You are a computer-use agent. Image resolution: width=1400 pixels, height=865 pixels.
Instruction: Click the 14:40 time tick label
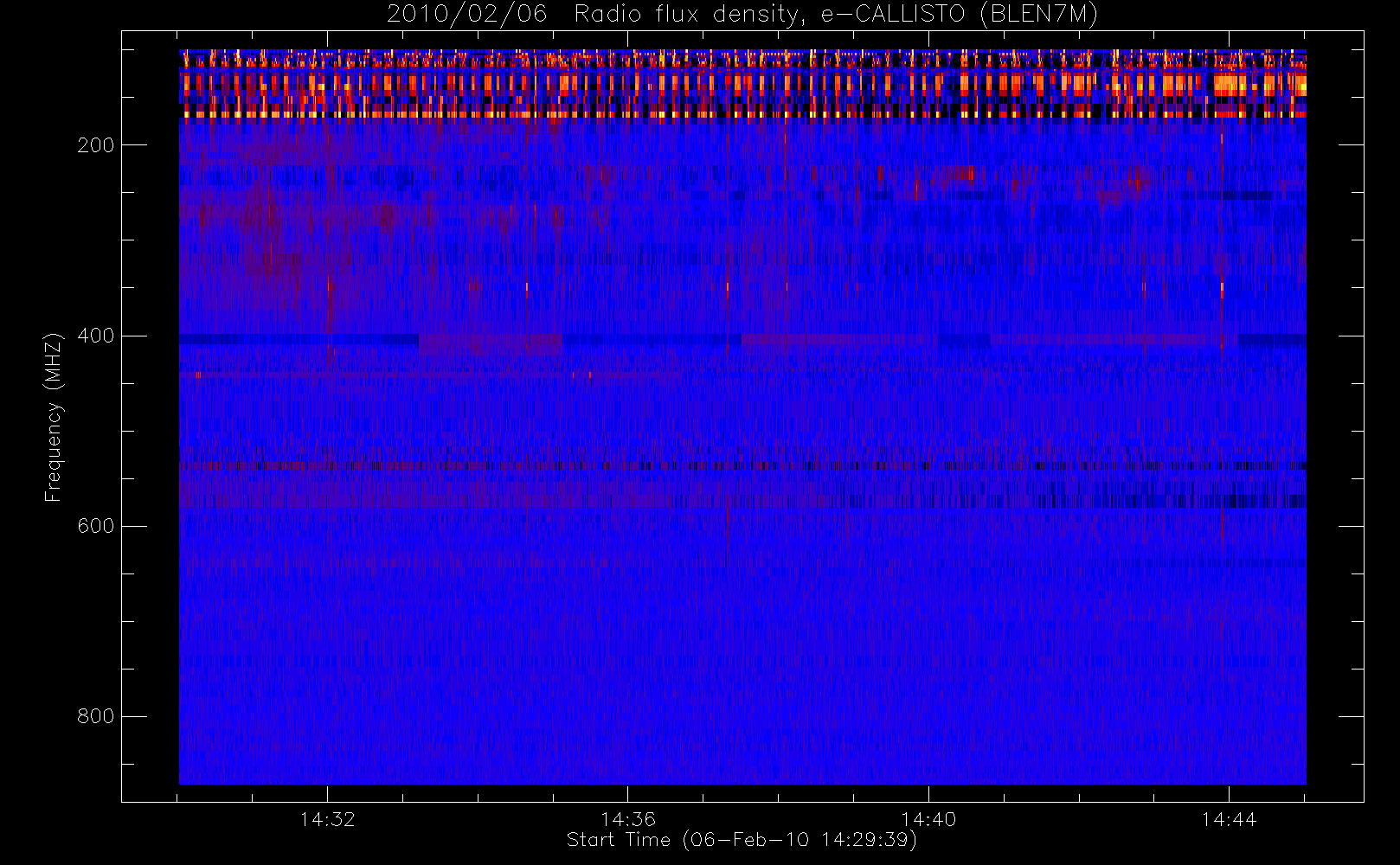click(928, 819)
